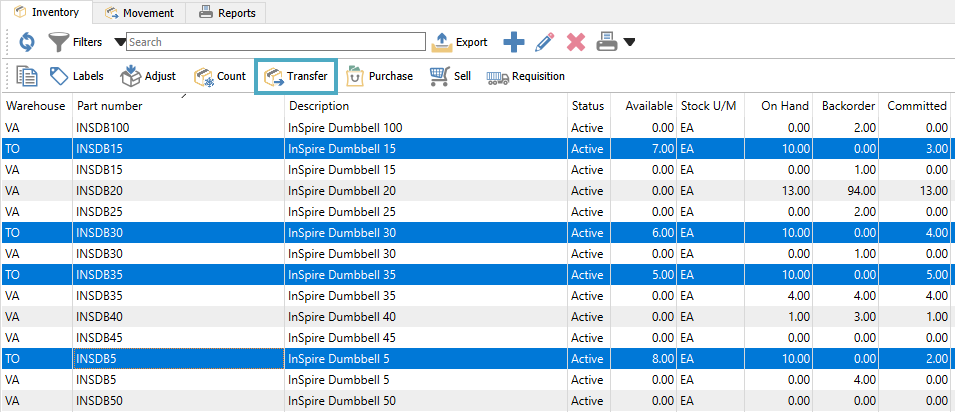Image resolution: width=955 pixels, height=412 pixels.
Task: Click the printer icon
Action: (607, 42)
